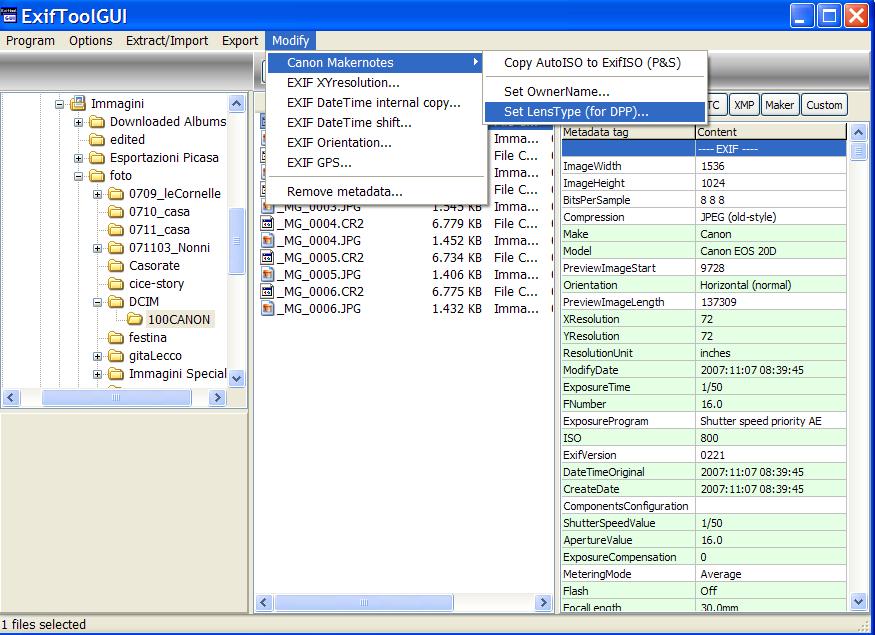Click the 100CANON folder icon
This screenshot has width=875, height=635.
pyautogui.click(x=134, y=318)
